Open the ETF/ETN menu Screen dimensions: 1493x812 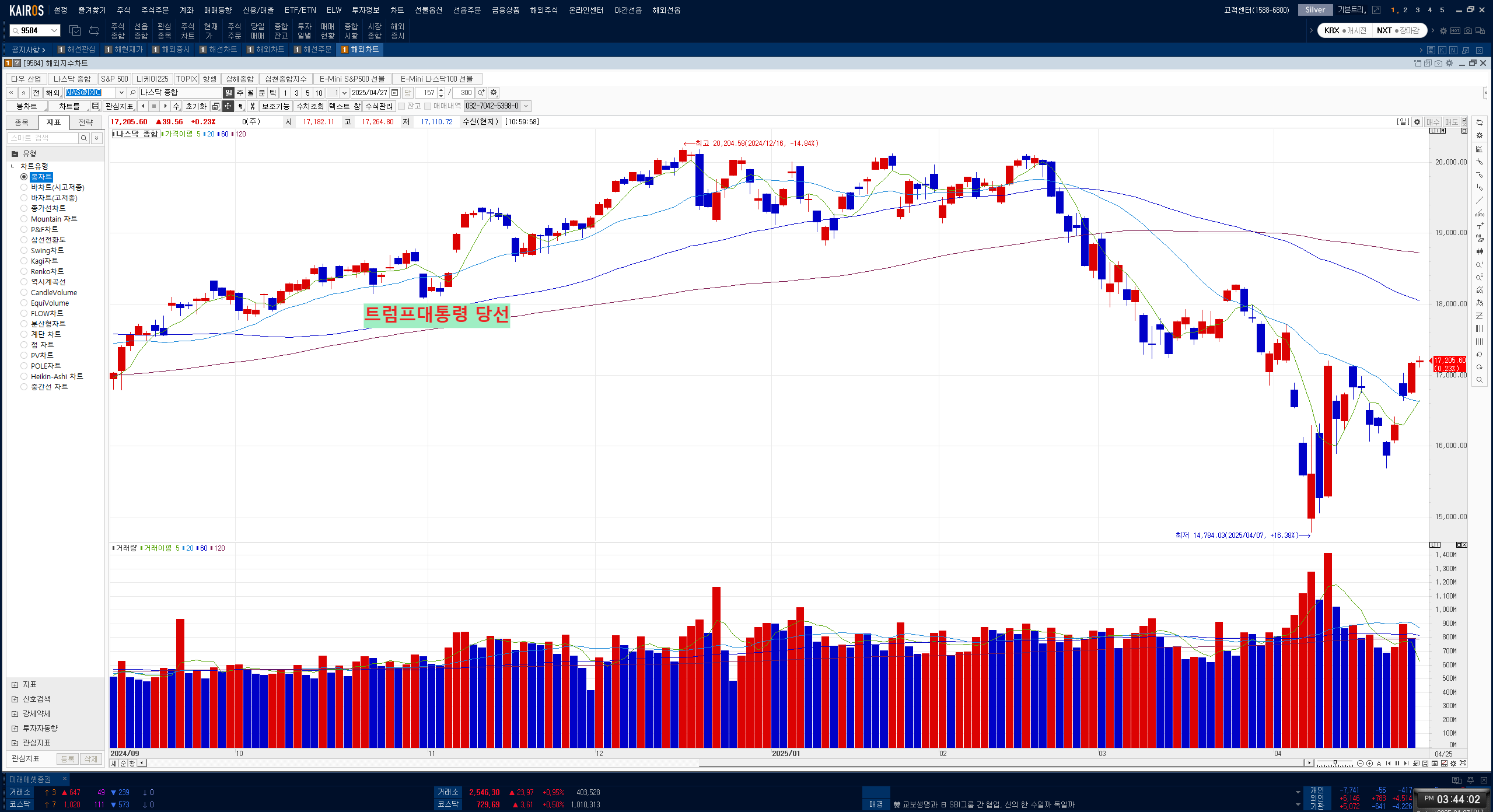coord(300,10)
